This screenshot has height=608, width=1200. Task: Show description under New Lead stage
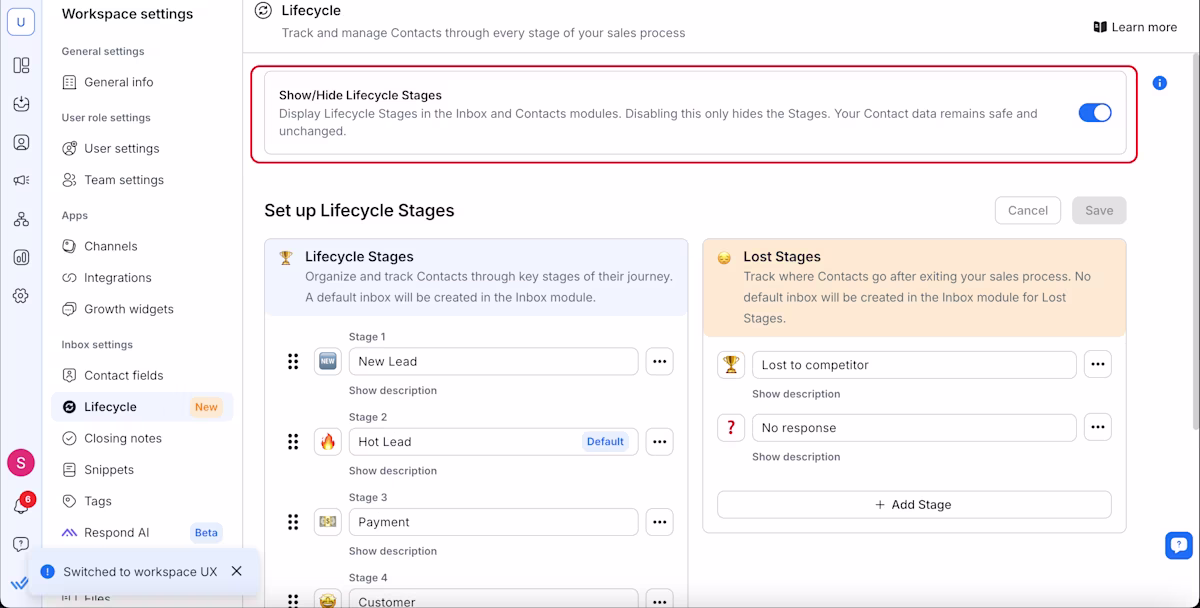[393, 390]
